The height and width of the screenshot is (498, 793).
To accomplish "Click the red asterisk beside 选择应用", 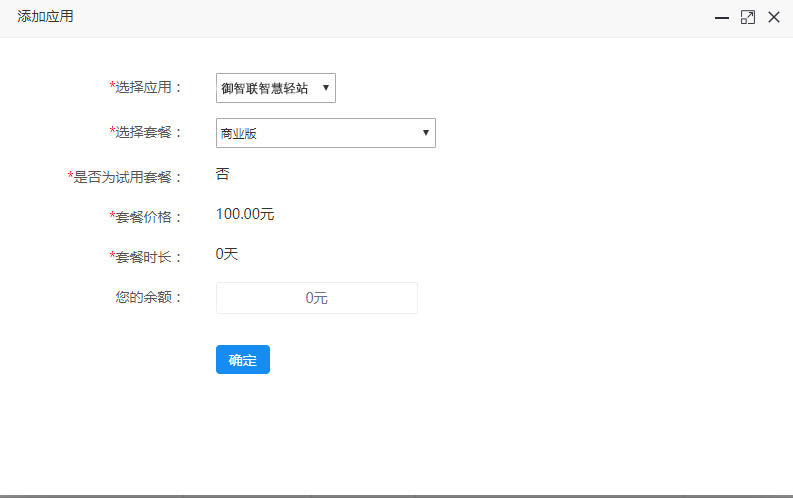I will 112,87.
